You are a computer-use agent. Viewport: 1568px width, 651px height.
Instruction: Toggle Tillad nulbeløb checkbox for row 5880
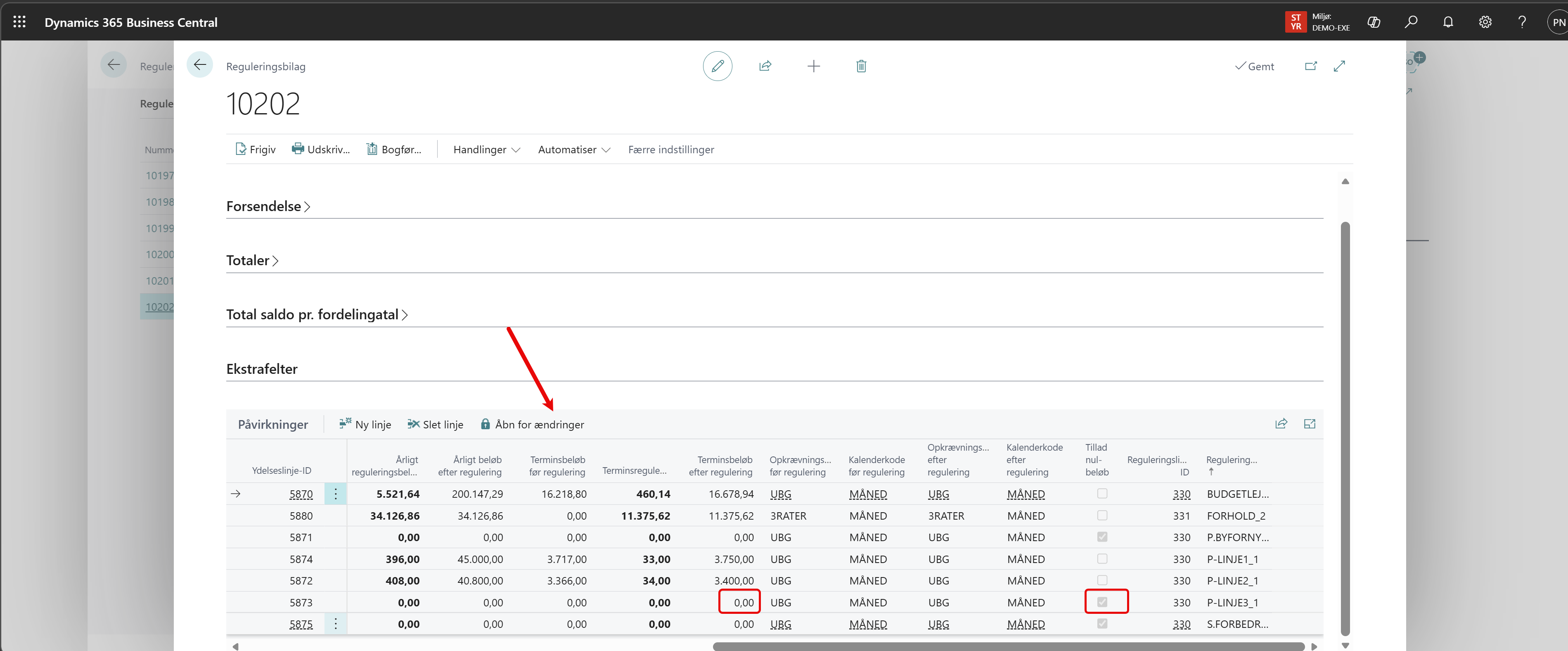pos(1102,515)
